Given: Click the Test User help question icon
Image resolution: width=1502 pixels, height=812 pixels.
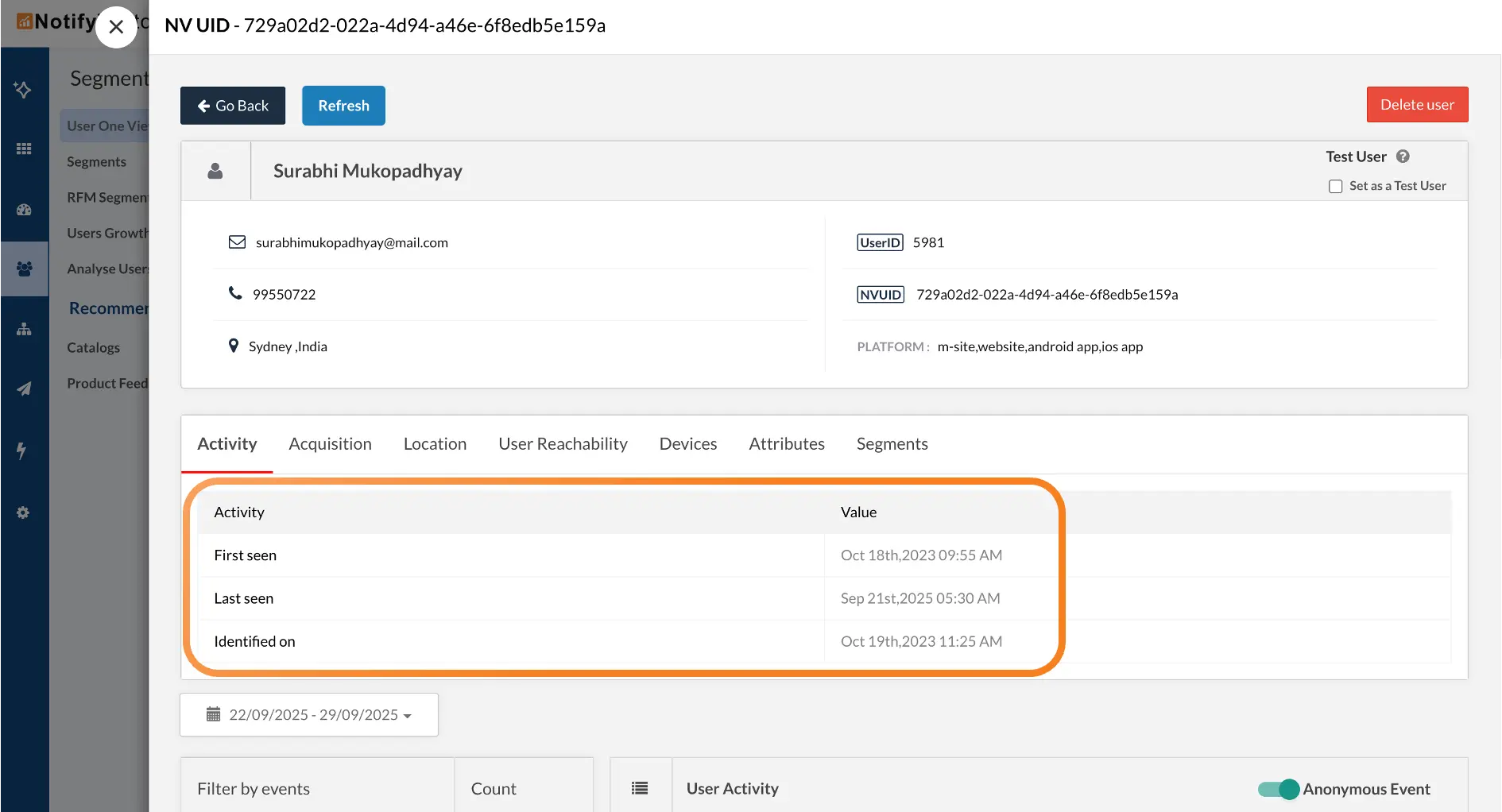Looking at the screenshot, I should click(x=1403, y=157).
